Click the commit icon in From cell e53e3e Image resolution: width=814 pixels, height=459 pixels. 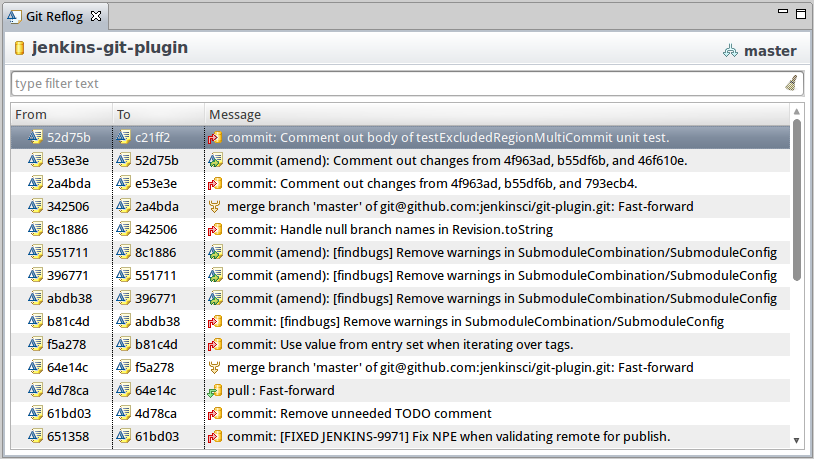(35, 160)
